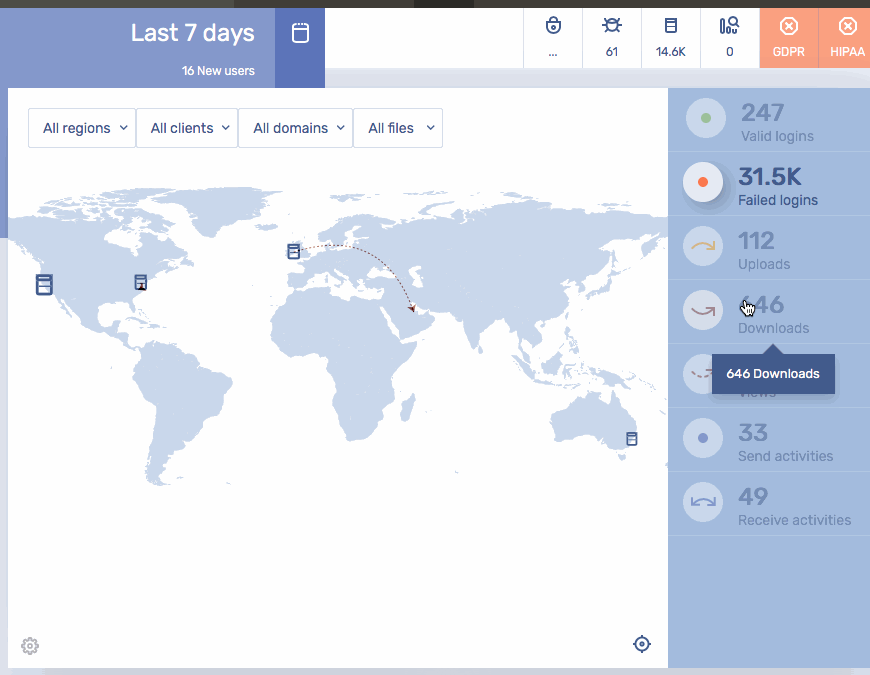Toggle Failed logins activity filter
The image size is (870, 675).
click(704, 182)
